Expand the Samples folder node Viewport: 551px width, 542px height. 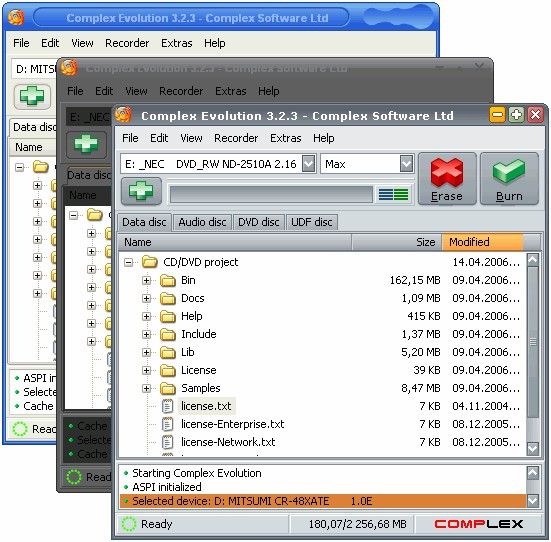point(146,388)
